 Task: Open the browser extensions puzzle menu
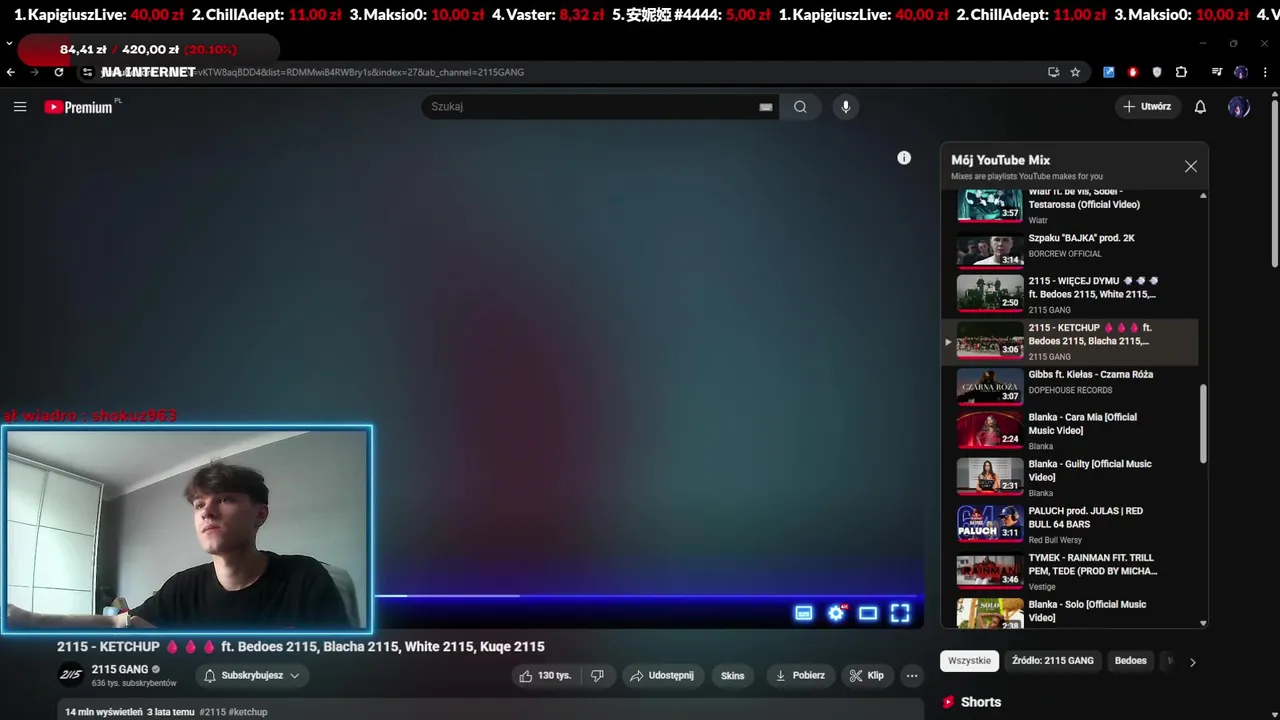click(x=1181, y=72)
